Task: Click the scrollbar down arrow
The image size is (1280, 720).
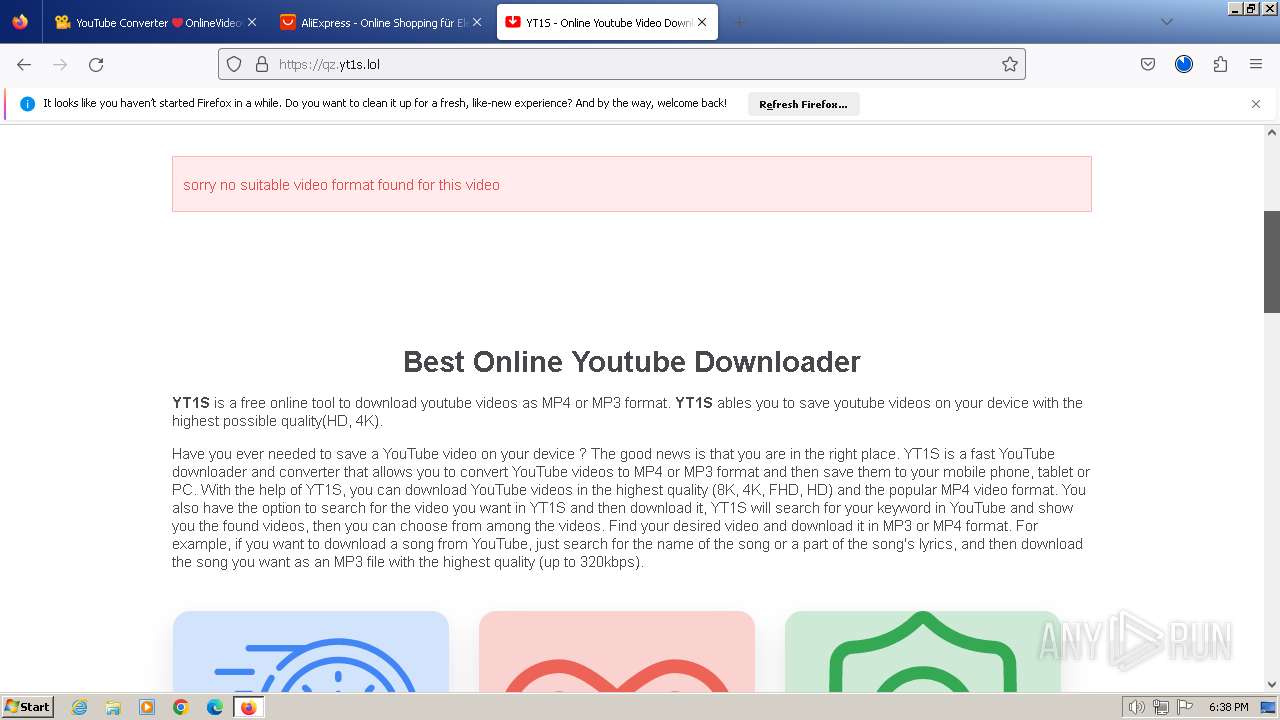Action: 1272,685
